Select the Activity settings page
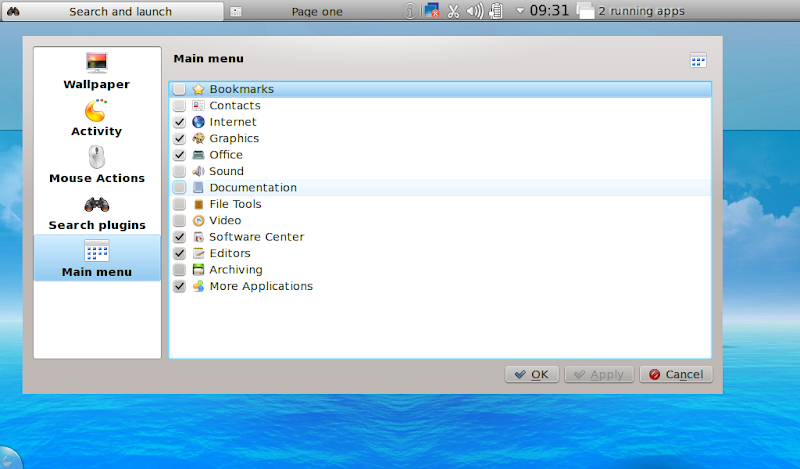Screen dimensions: 800x469 (97, 118)
